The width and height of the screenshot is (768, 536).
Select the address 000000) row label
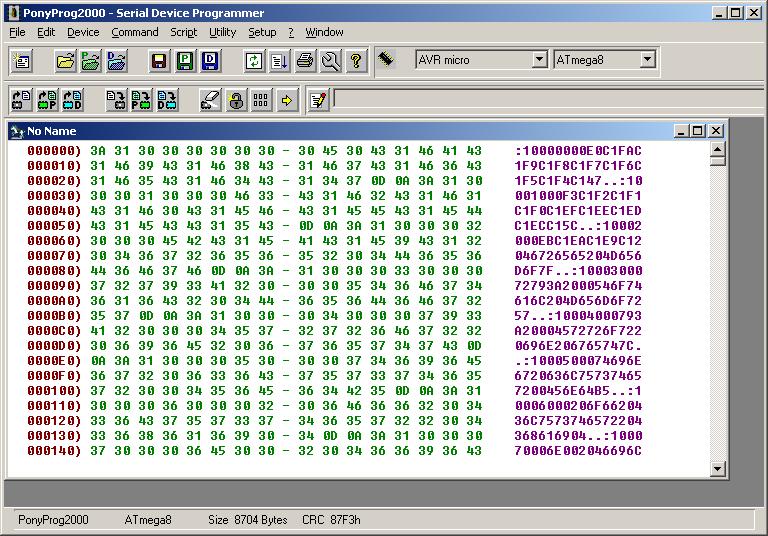click(x=54, y=151)
